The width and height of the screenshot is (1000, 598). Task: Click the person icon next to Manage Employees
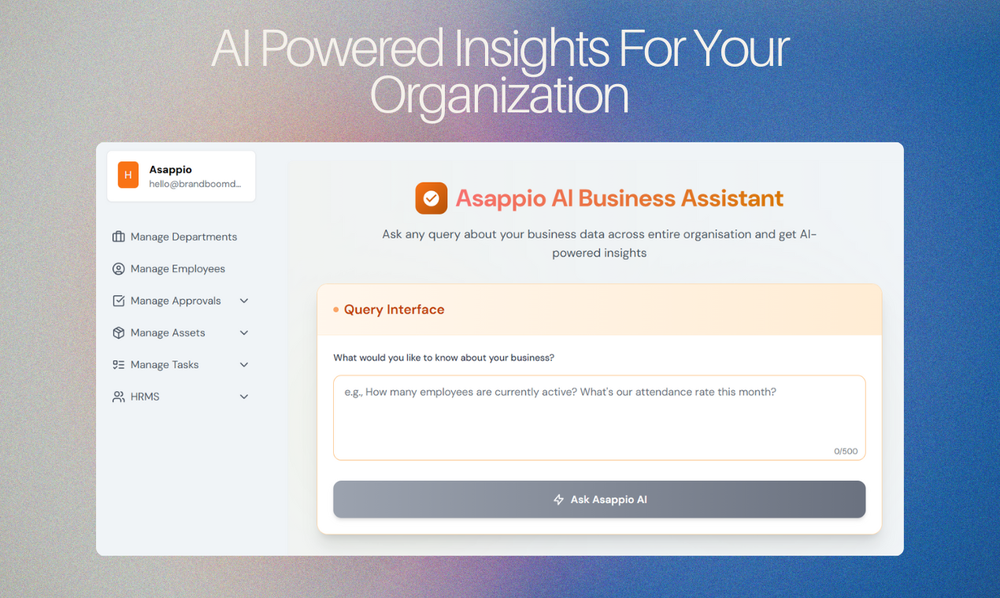point(119,268)
